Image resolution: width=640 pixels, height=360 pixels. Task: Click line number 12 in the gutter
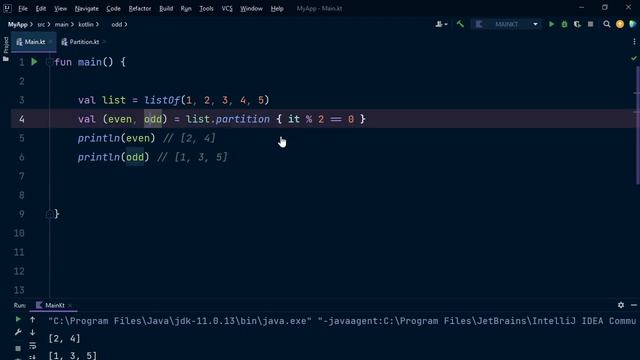pyautogui.click(x=19, y=271)
